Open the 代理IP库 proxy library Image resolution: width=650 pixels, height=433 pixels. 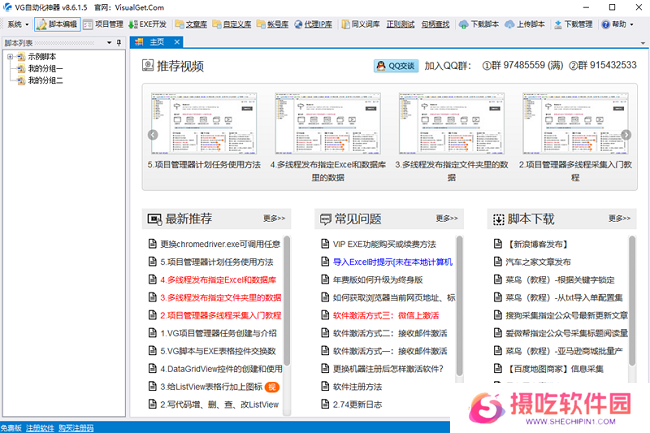[313, 24]
